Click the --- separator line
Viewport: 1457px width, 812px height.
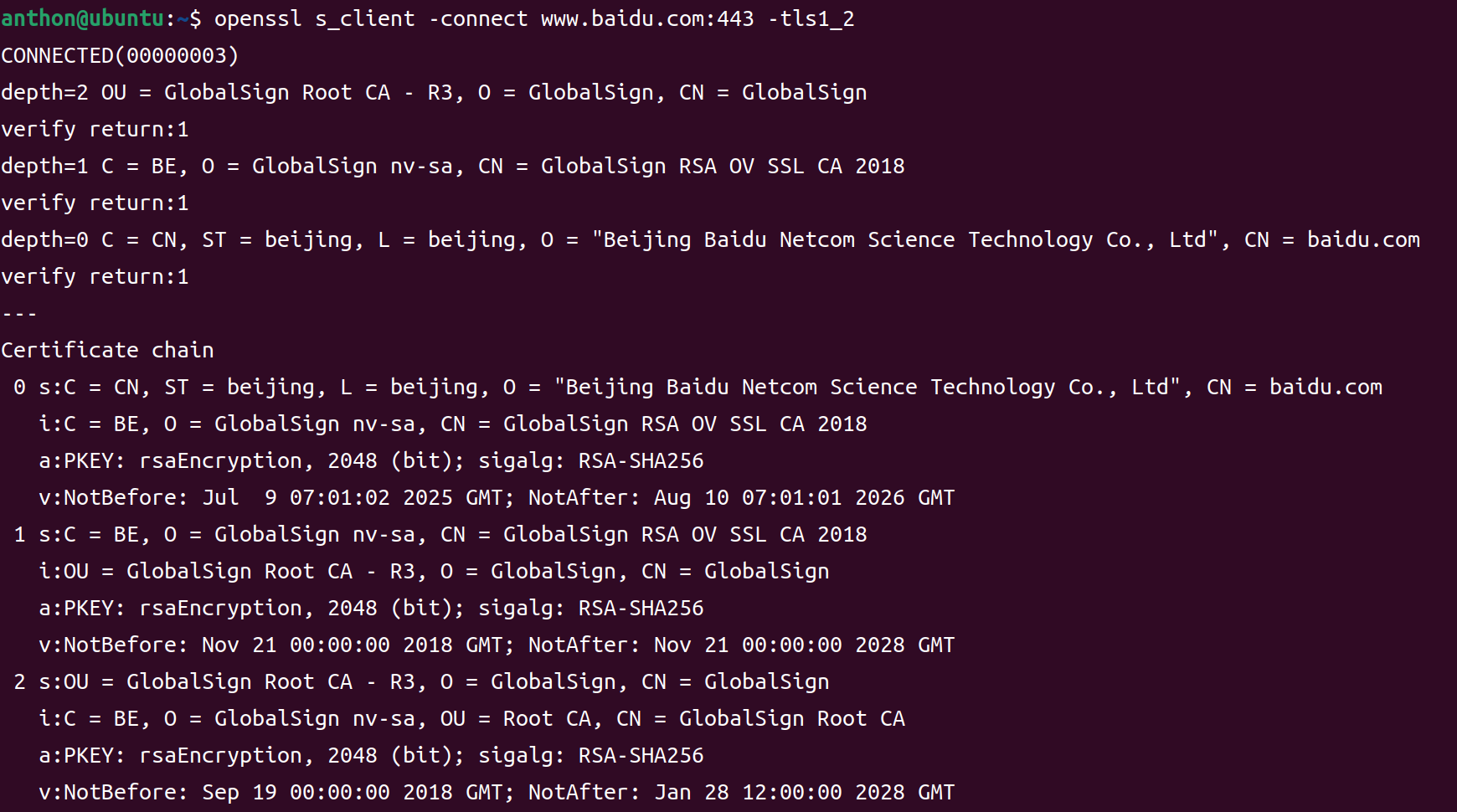pyautogui.click(x=19, y=314)
